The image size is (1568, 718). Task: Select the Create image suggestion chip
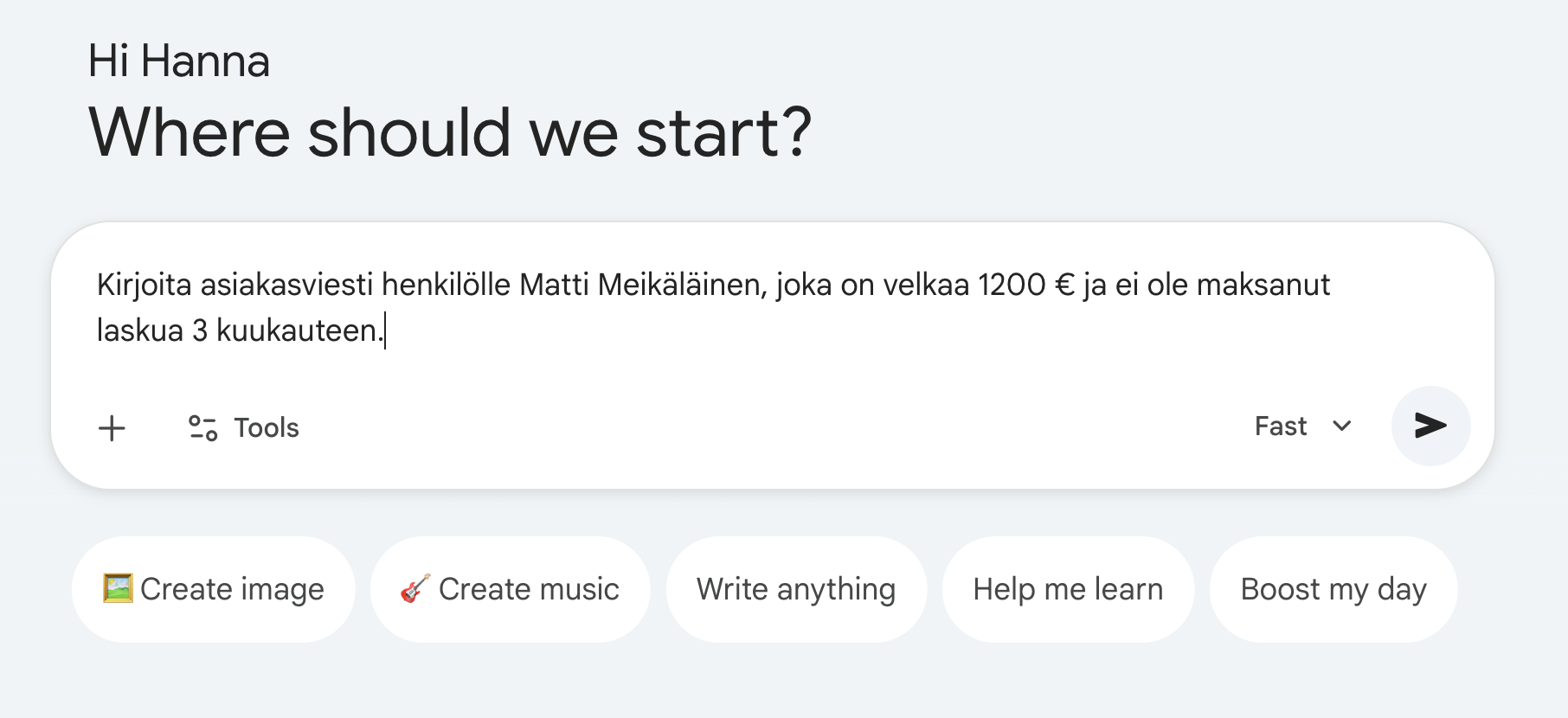pyautogui.click(x=213, y=588)
